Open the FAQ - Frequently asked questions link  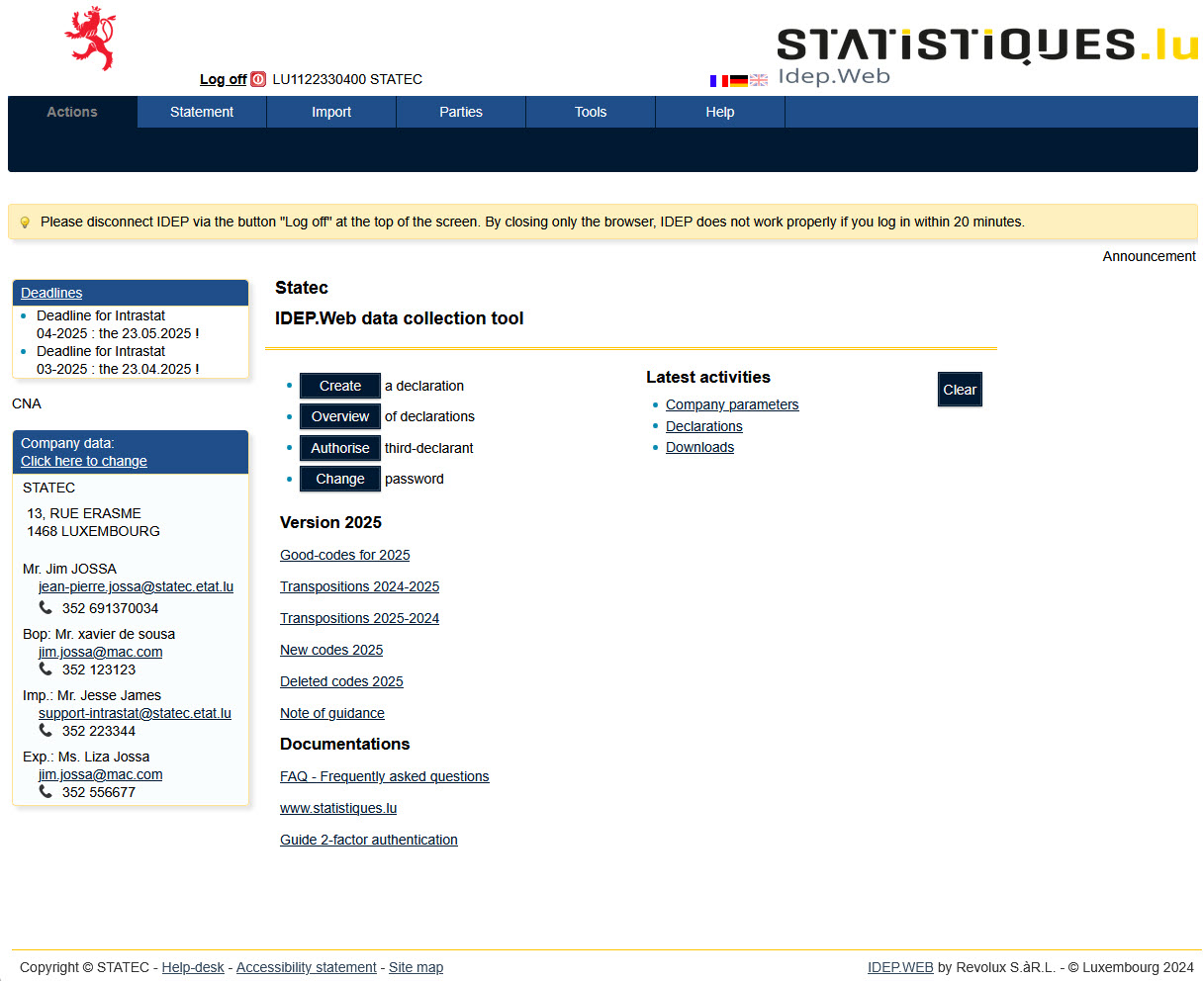(384, 776)
